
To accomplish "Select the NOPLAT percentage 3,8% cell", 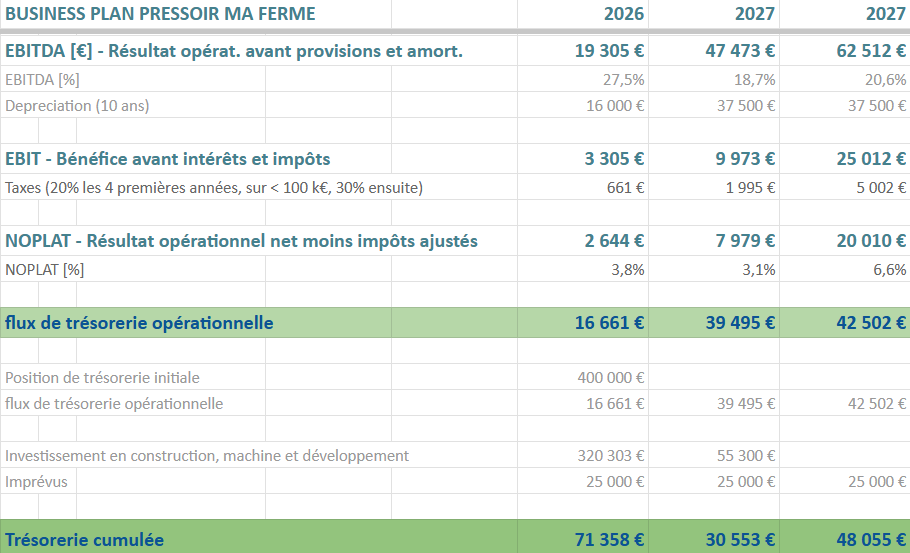I will click(628, 269).
